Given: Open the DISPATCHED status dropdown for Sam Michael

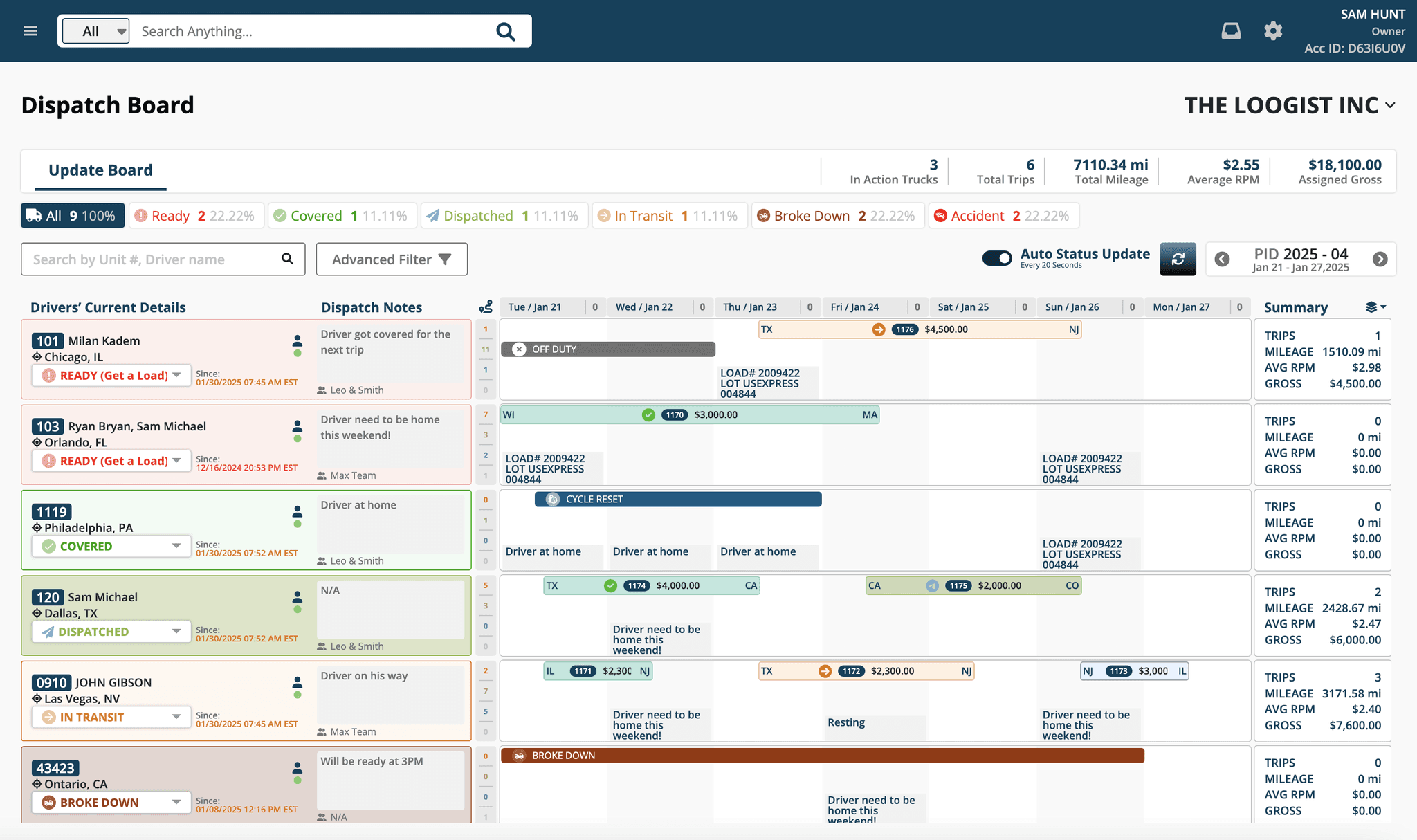Looking at the screenshot, I should click(178, 631).
